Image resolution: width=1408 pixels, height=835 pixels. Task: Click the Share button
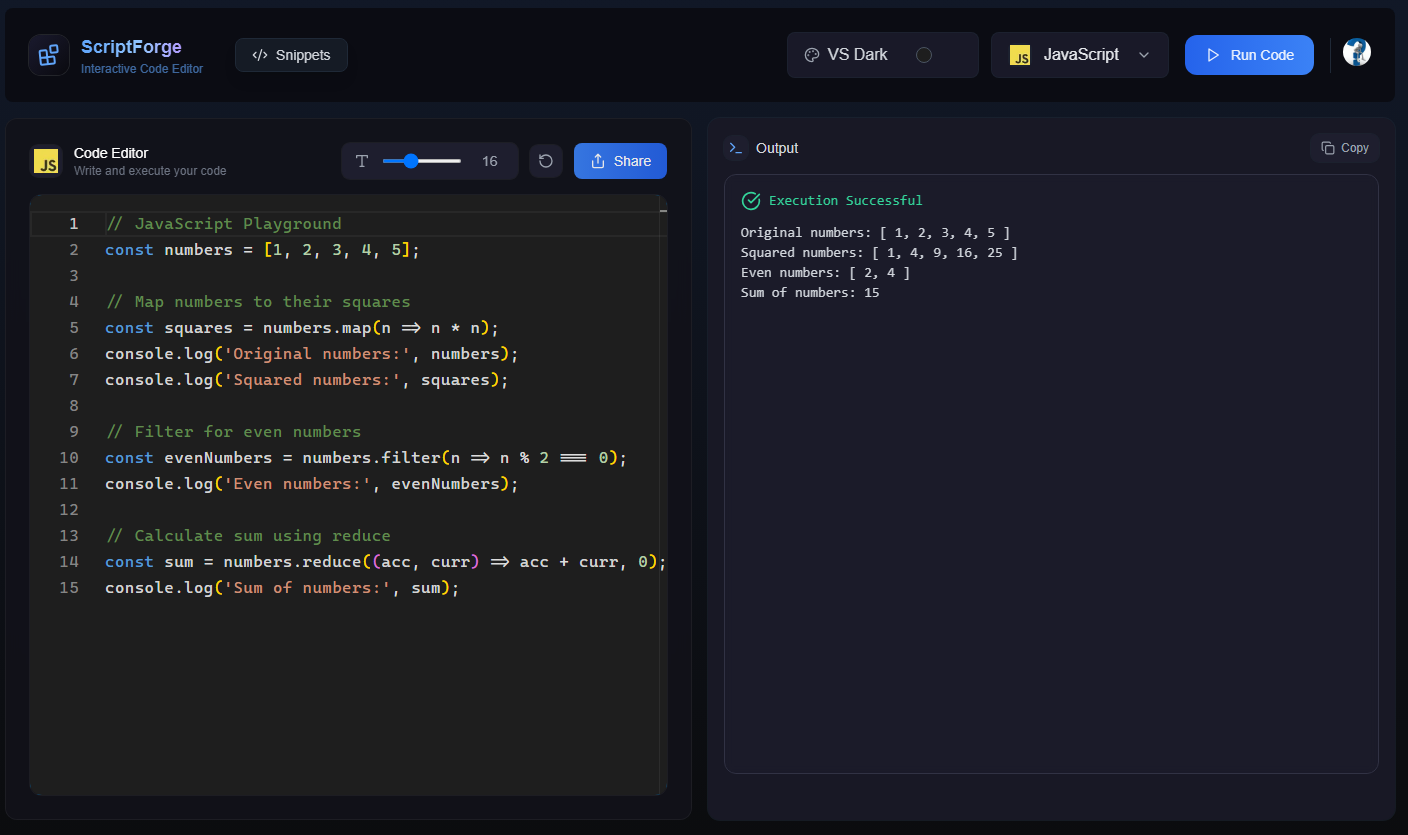click(x=620, y=161)
